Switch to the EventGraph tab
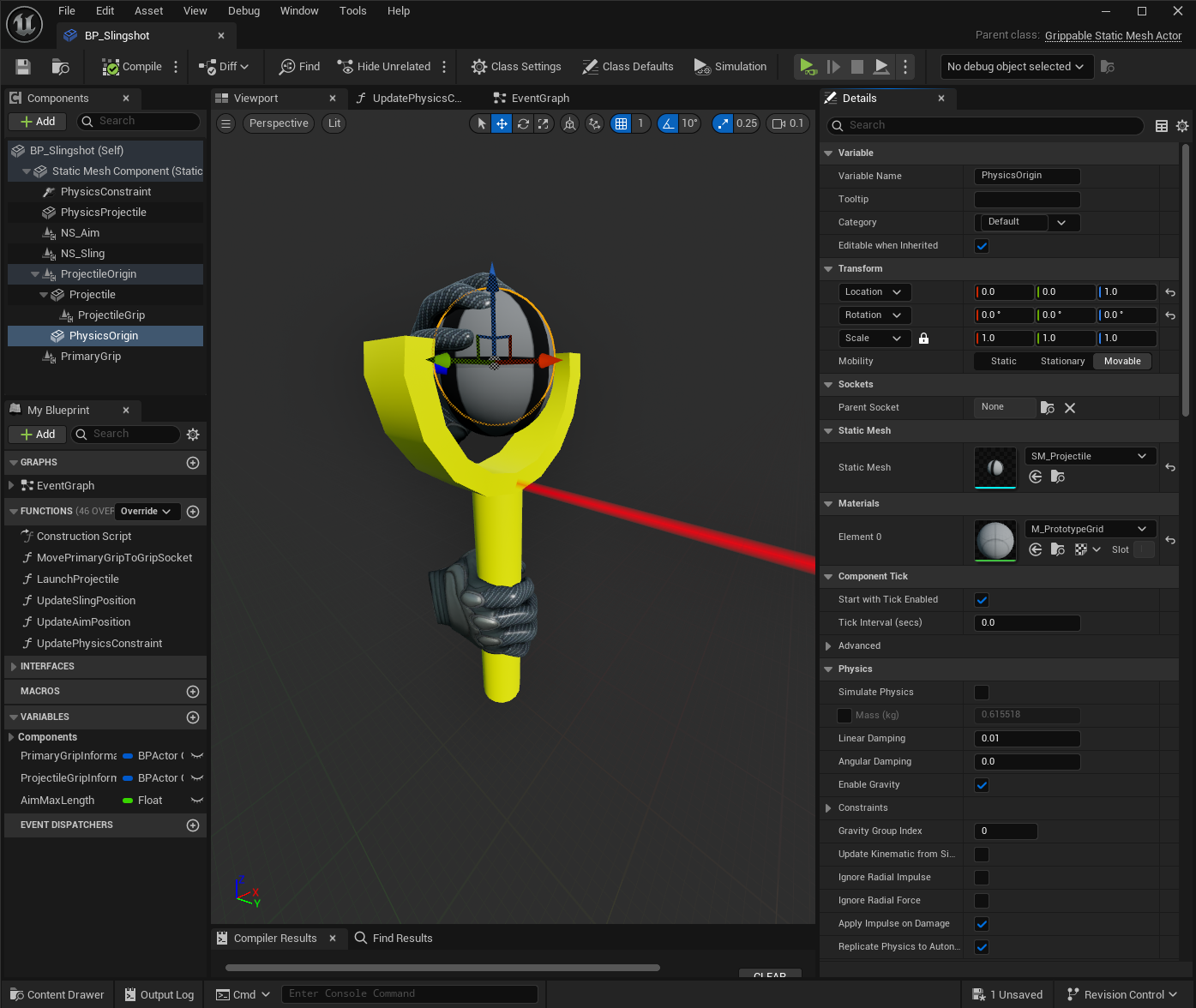This screenshot has width=1196, height=1008. coord(539,99)
